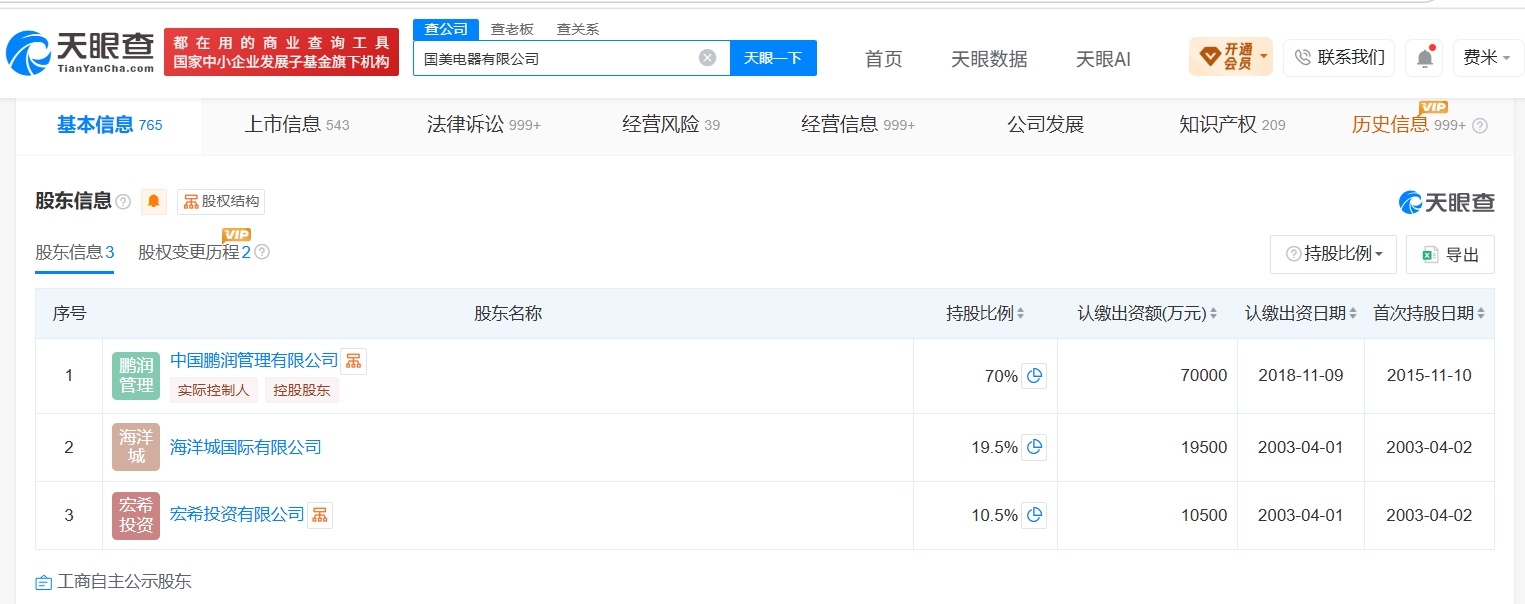This screenshot has width=1525, height=604.
Task: Switch to 基本信息 tab
Action: pyautogui.click(x=109, y=125)
